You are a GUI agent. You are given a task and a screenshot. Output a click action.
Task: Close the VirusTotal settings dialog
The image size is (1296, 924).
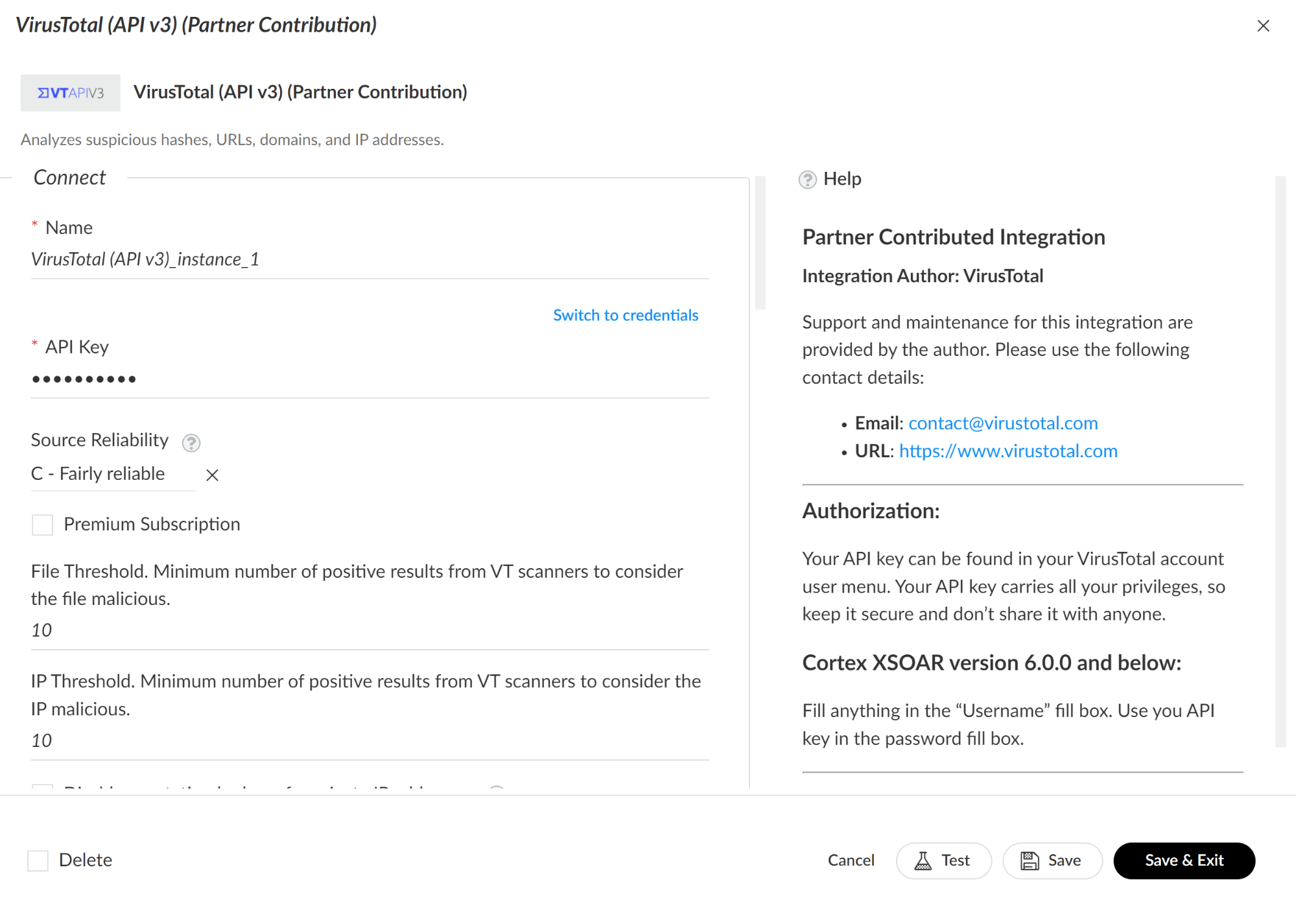point(1263,26)
